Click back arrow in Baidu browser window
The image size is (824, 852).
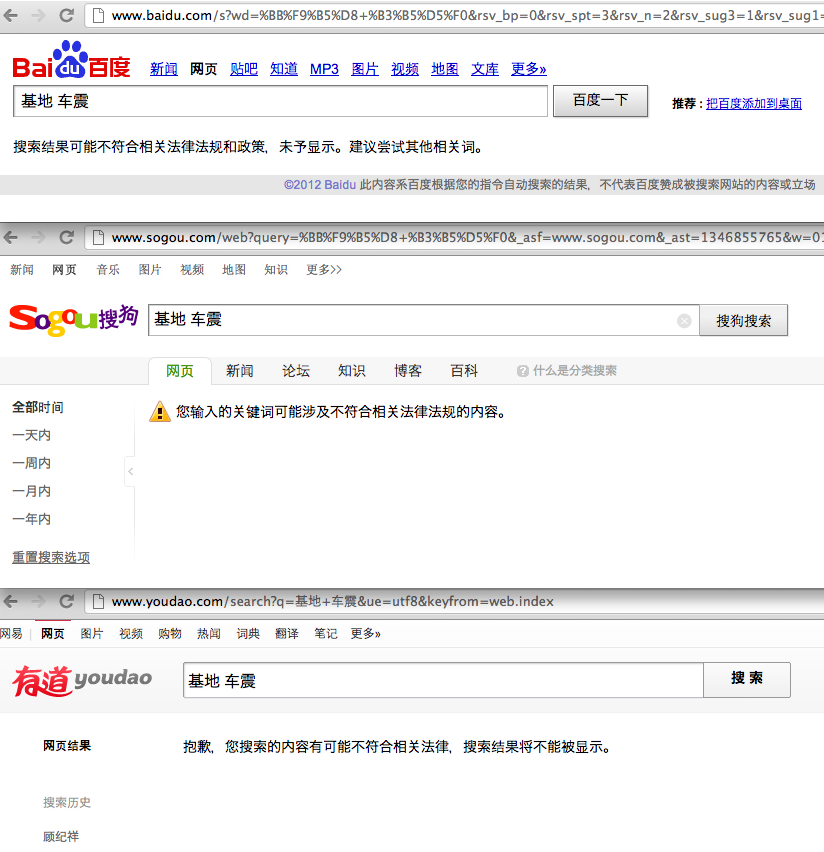tap(10, 15)
